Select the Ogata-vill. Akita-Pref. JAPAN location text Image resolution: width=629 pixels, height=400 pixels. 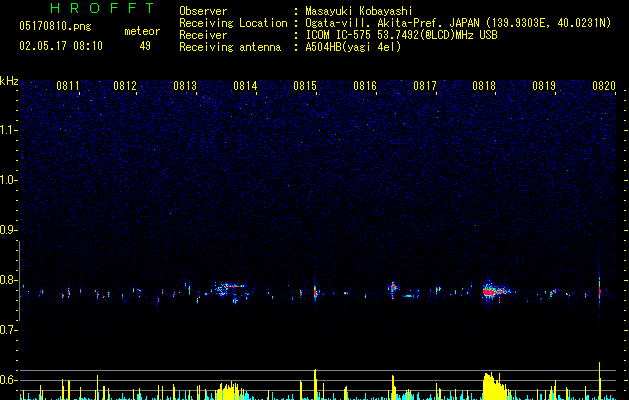(x=458, y=23)
